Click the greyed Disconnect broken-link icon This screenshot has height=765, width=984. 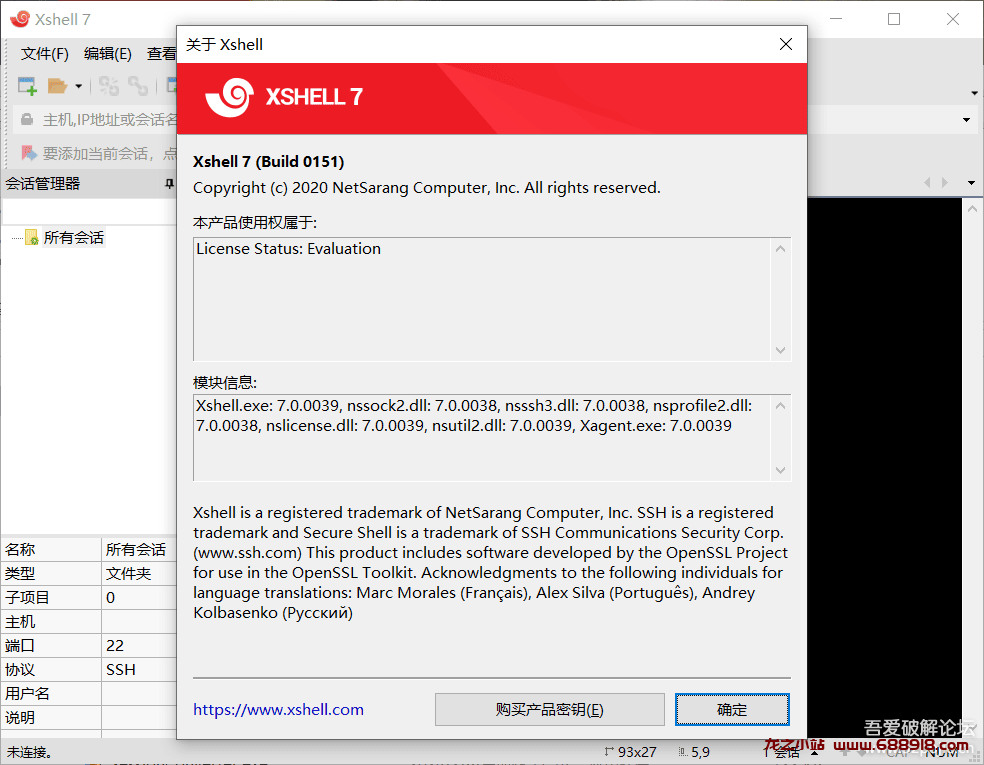(x=109, y=86)
